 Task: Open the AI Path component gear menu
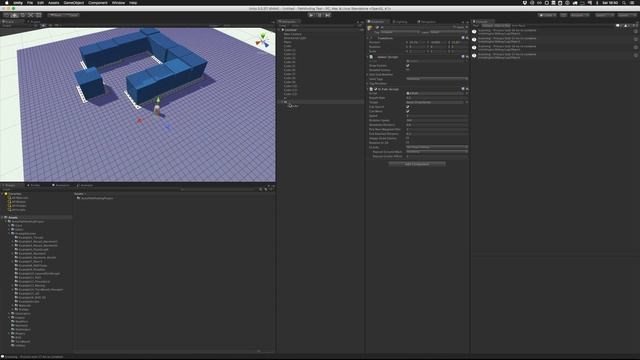[467, 89]
